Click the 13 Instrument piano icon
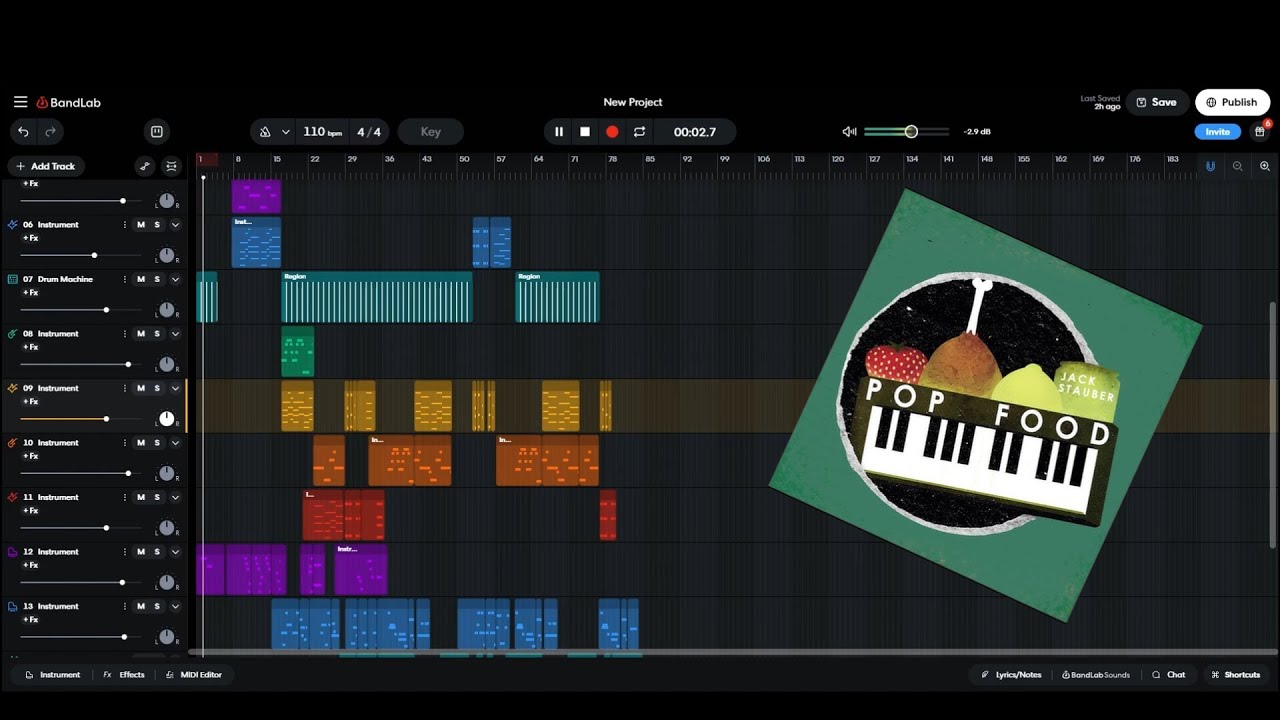 tap(13, 606)
